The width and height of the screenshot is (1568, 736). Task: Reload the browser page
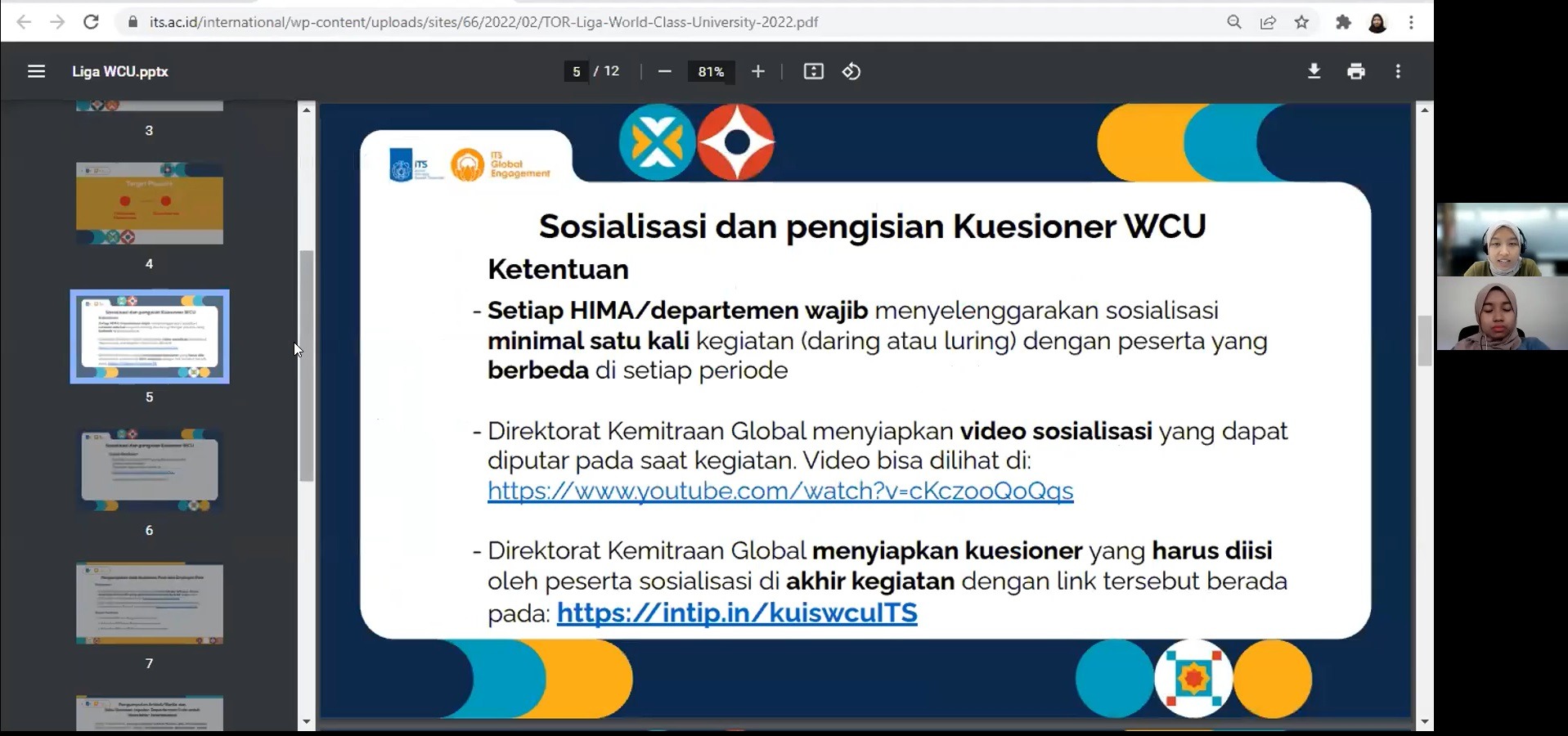[x=91, y=22]
